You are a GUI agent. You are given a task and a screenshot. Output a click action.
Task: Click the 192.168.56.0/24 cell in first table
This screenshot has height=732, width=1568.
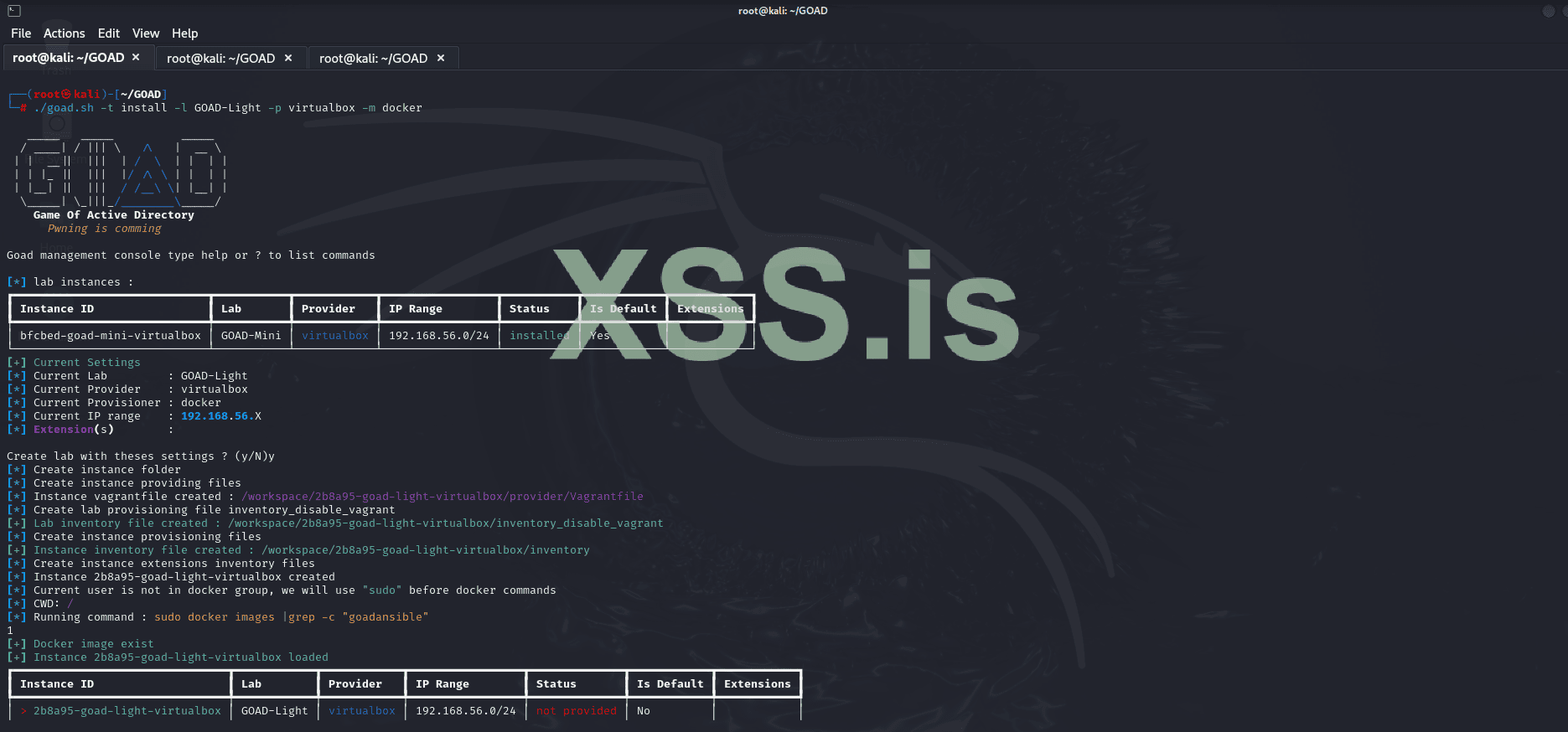(x=439, y=336)
